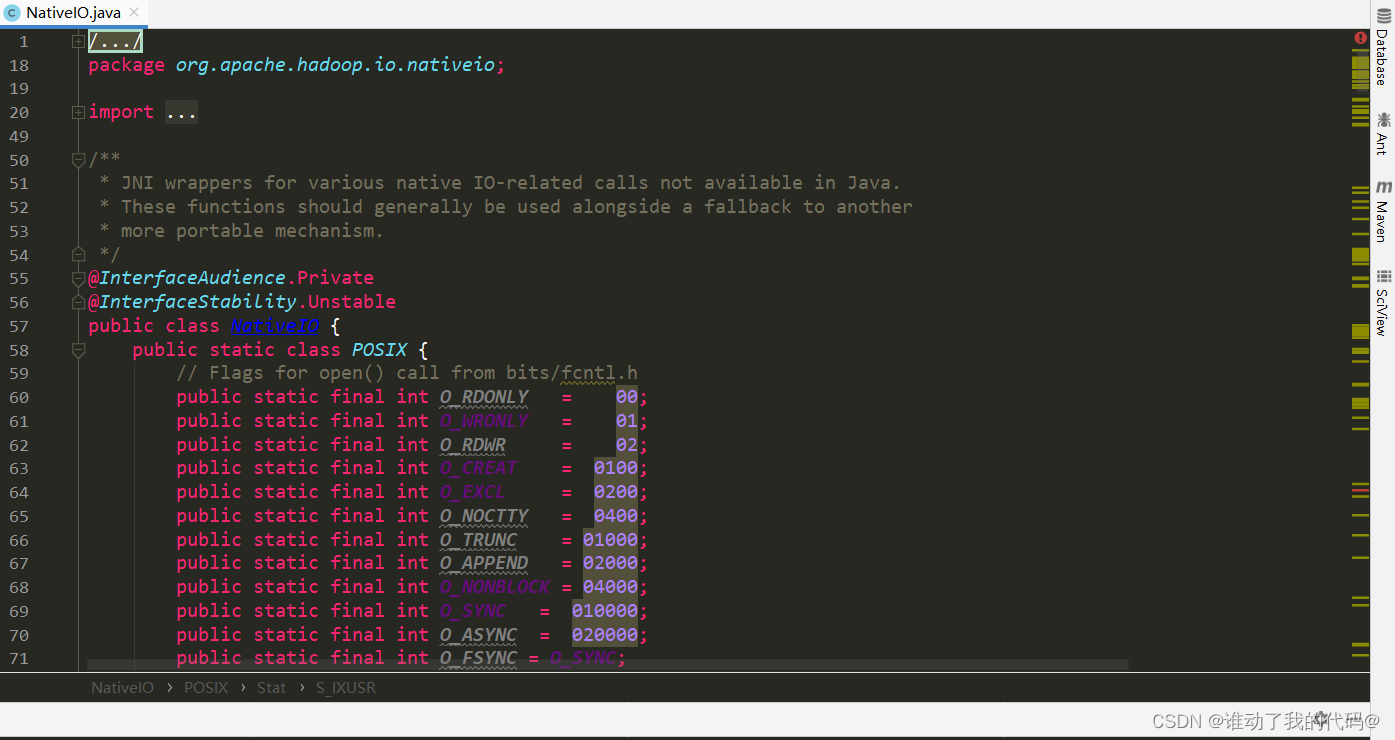
Task: Click the NativeIO class name link on line 57
Action: (275, 326)
